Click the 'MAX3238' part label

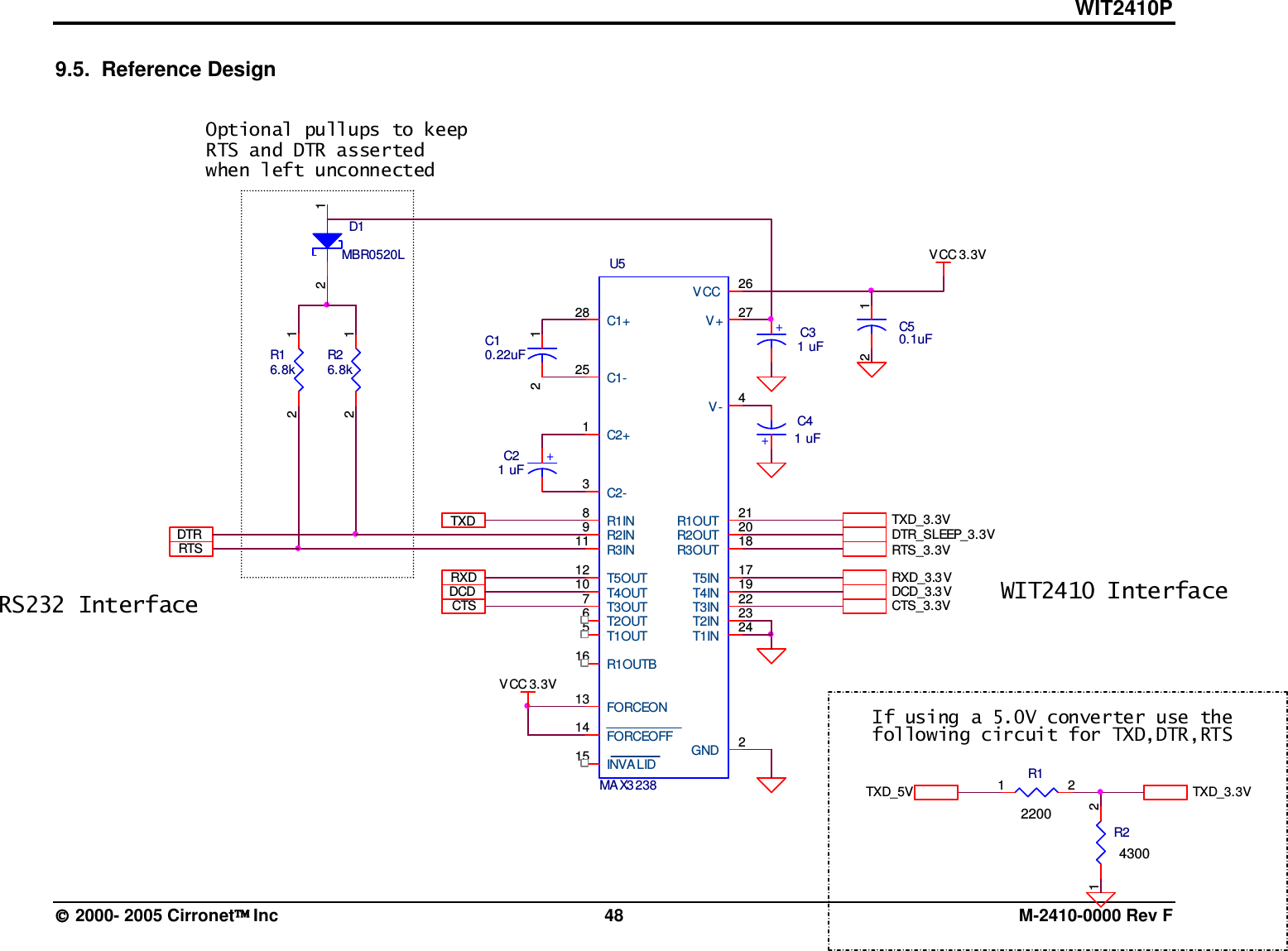tap(627, 785)
